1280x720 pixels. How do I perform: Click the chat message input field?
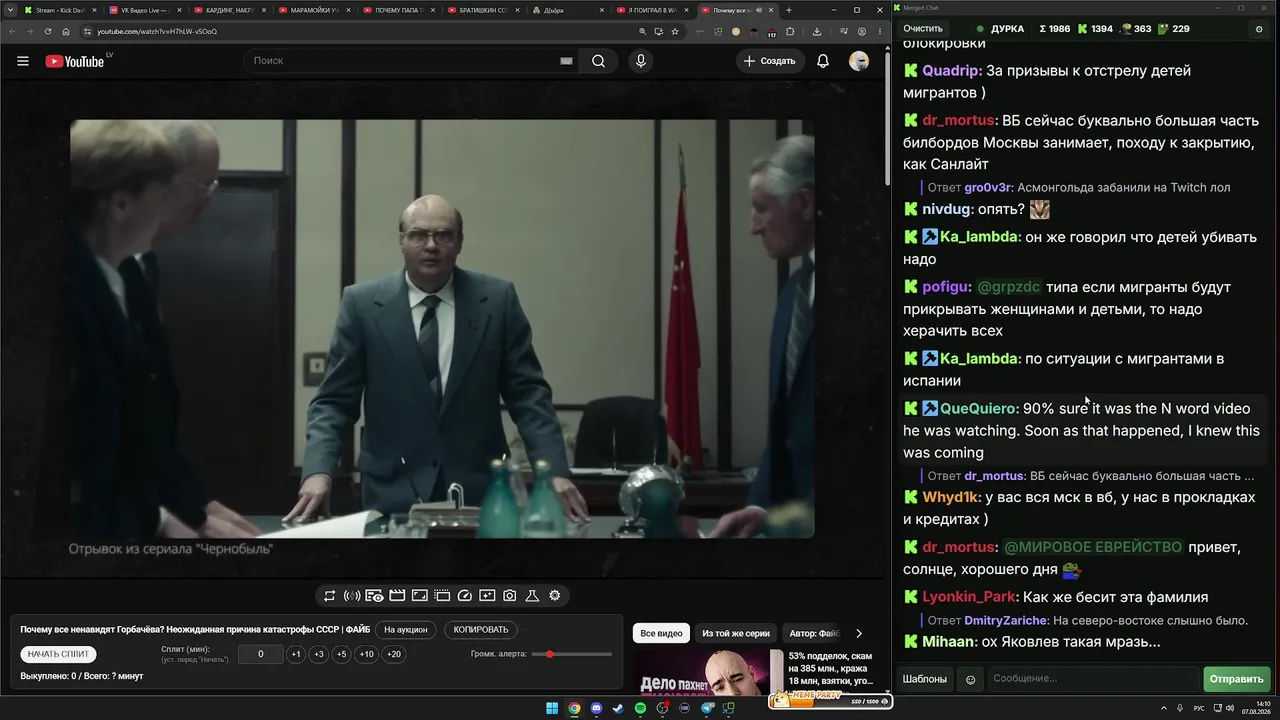click(x=1093, y=679)
